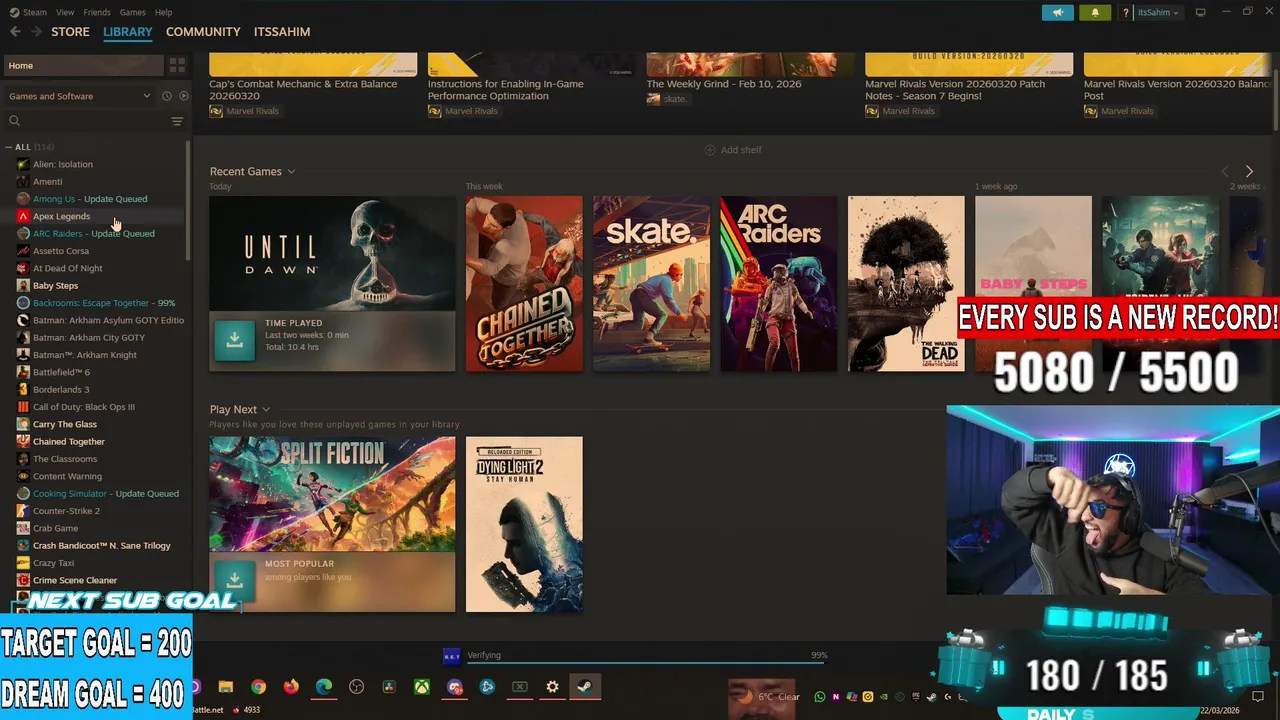Image resolution: width=1280 pixels, height=720 pixels.
Task: Open the notifications bell
Action: pyautogui.click(x=1095, y=12)
